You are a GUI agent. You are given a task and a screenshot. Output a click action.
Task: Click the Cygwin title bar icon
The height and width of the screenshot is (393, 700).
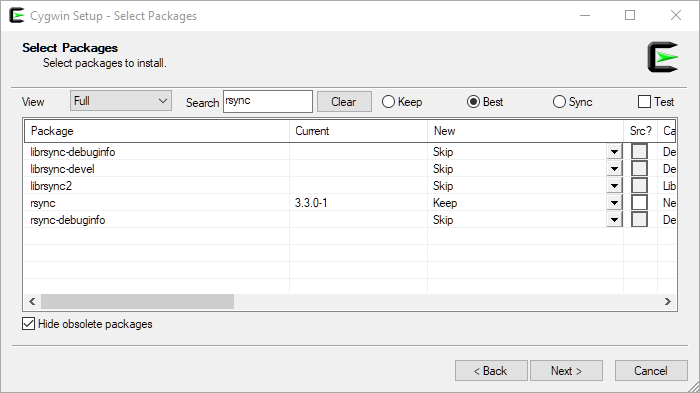[17, 16]
